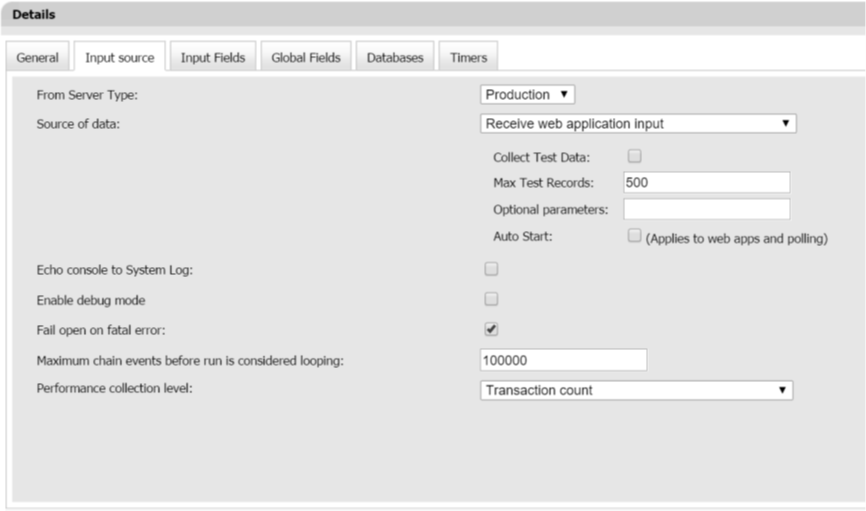Open the Input Fields tab

[x=213, y=58]
